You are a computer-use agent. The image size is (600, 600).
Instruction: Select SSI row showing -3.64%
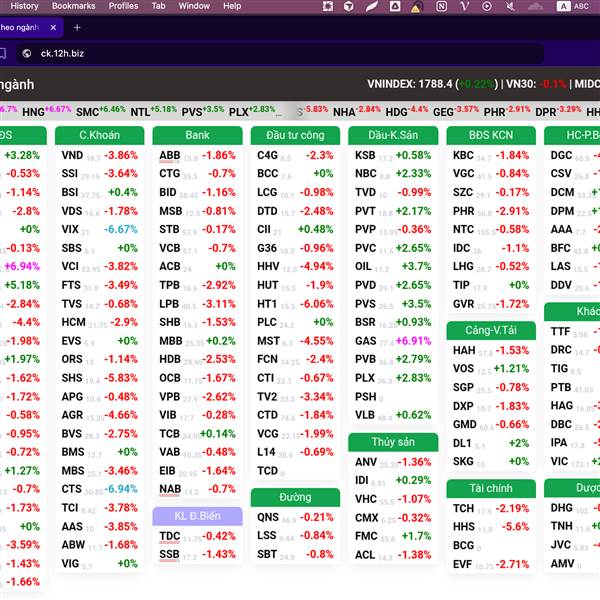coord(99,174)
